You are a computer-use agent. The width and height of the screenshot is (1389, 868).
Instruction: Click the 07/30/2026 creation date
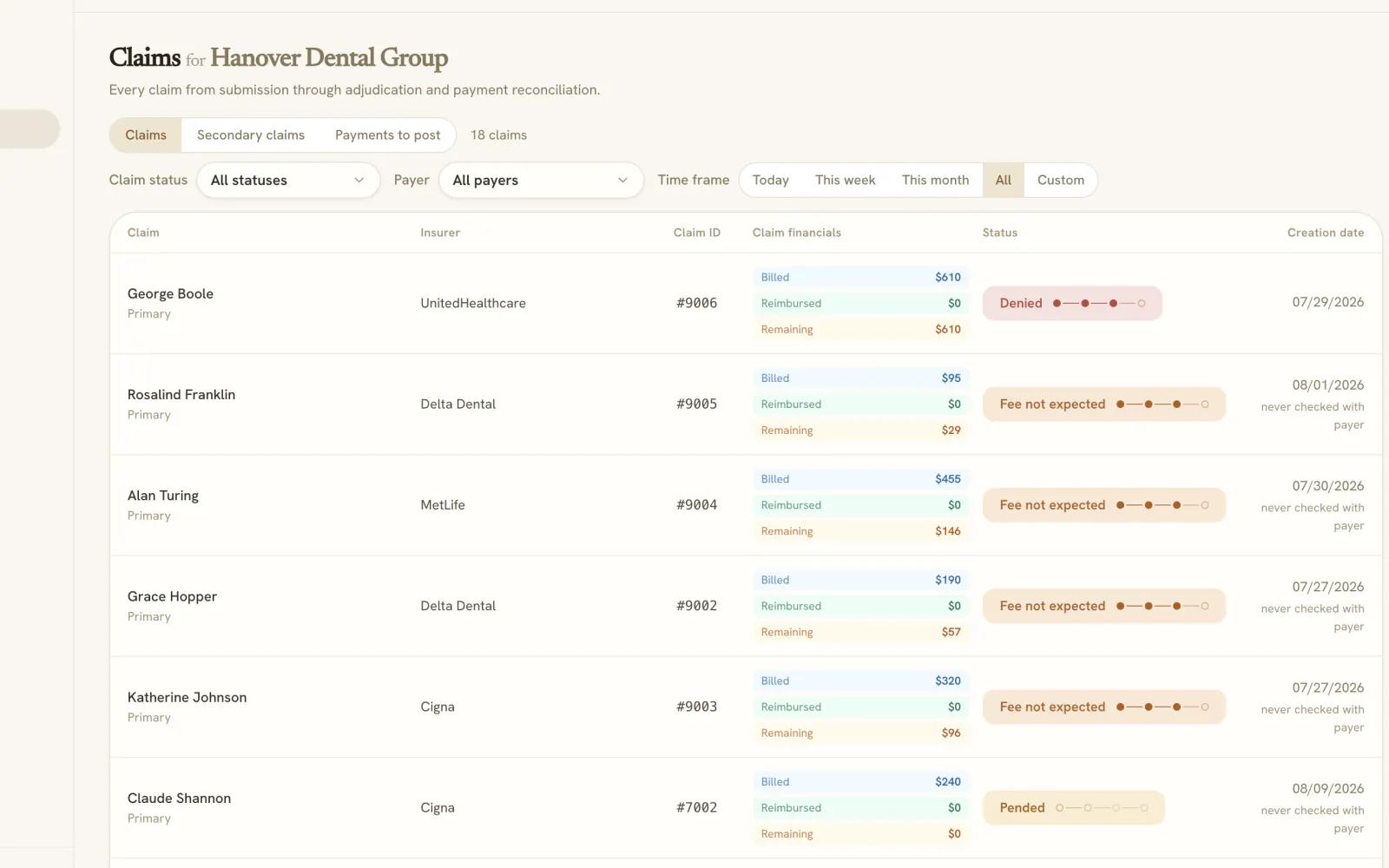point(1327,486)
